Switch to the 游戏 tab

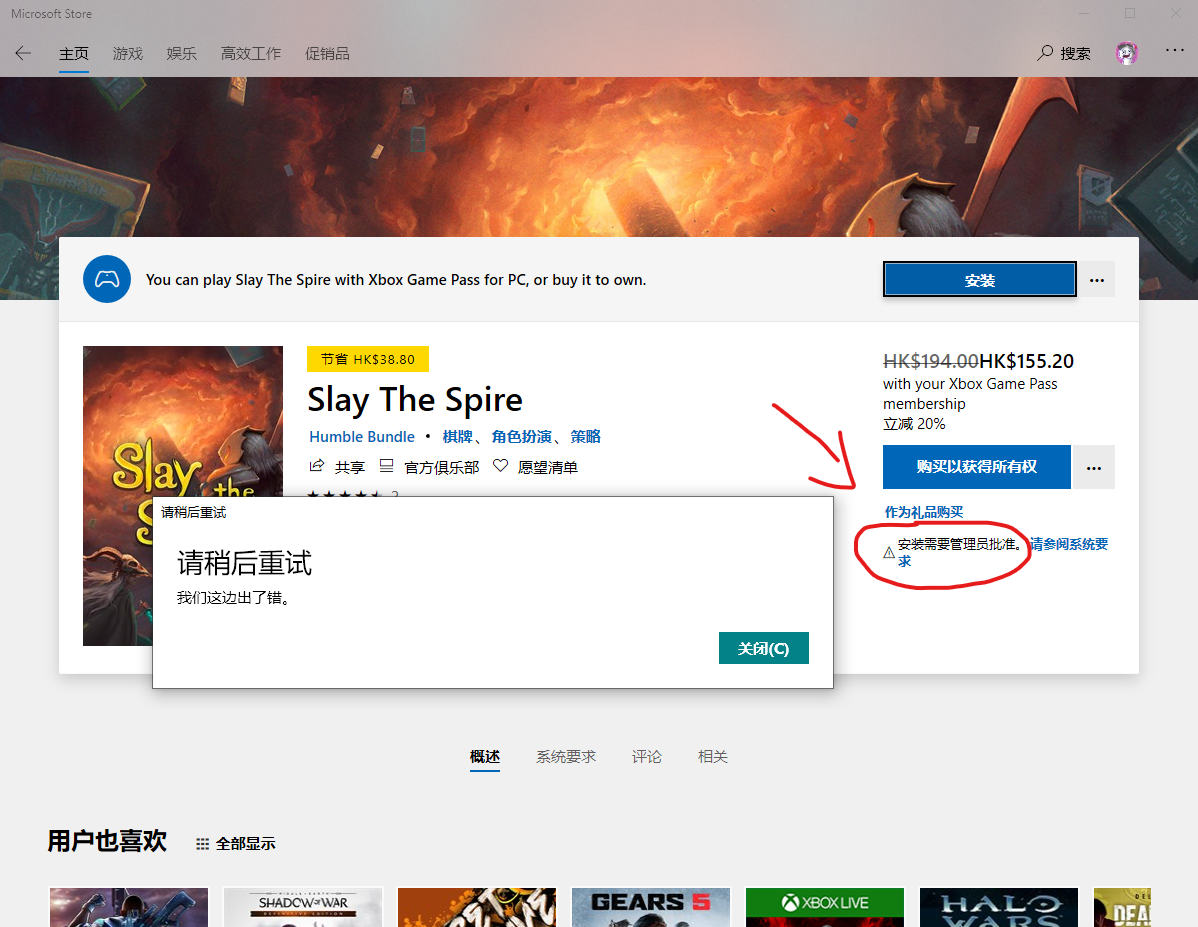[x=128, y=53]
